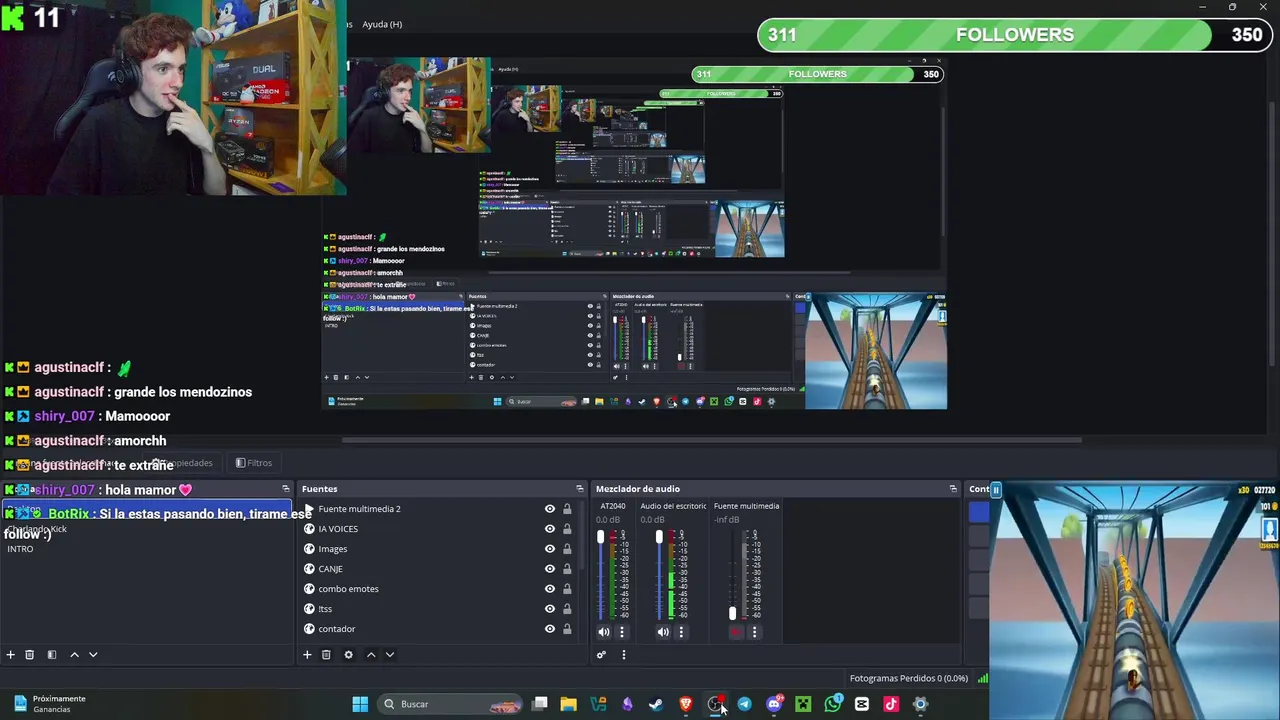Open advanced audio properties gears icon
The width and height of the screenshot is (1280, 720).
(601, 655)
